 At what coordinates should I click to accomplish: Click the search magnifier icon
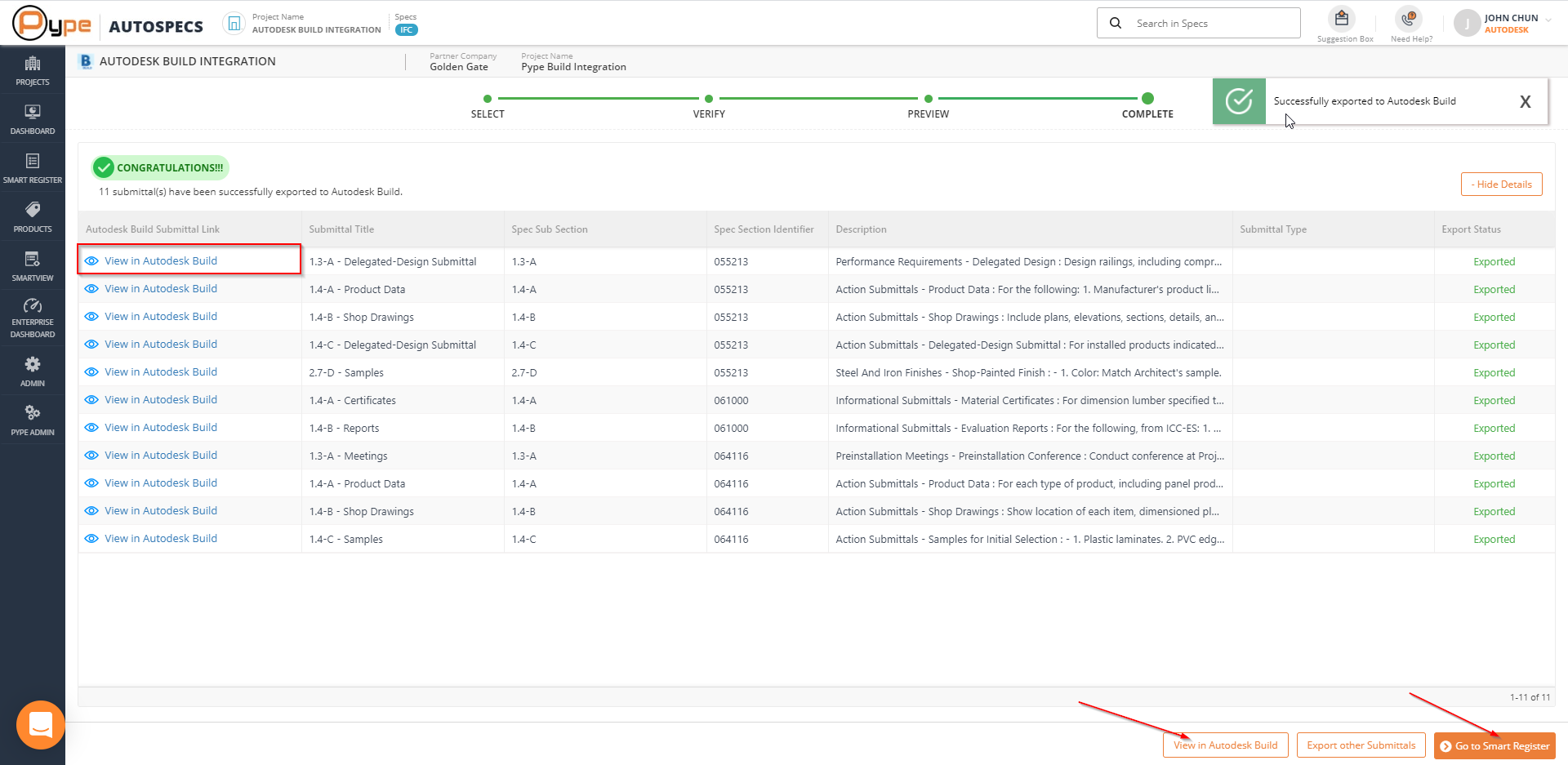point(1116,23)
